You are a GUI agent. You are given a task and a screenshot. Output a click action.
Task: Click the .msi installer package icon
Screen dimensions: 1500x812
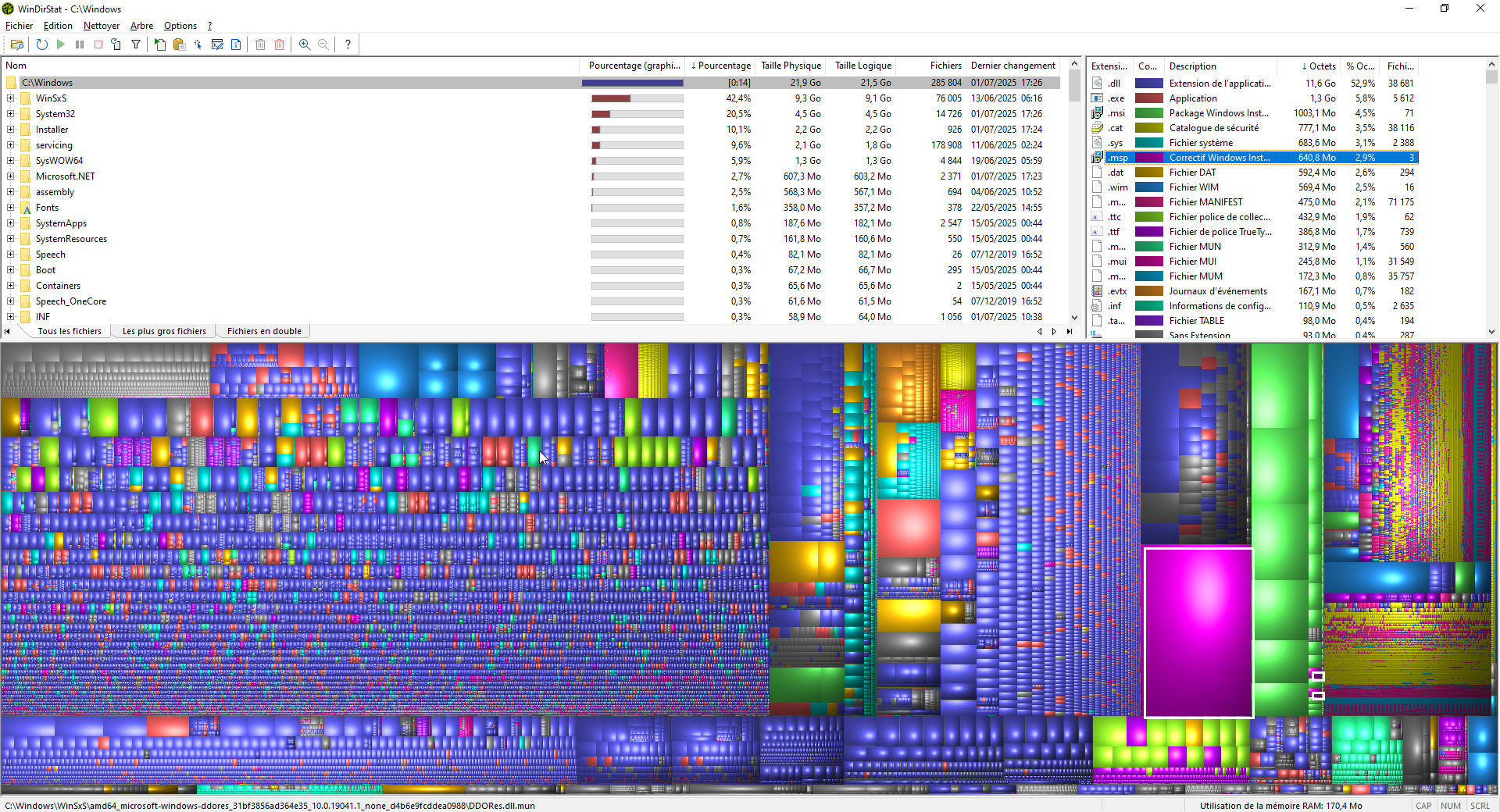click(1097, 112)
